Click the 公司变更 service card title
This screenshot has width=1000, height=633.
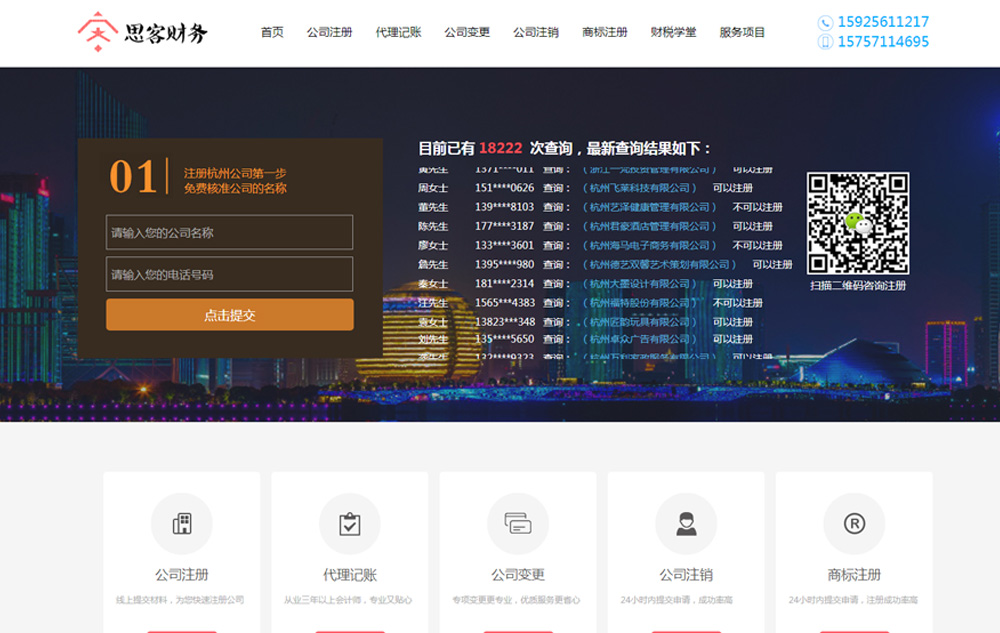click(518, 575)
